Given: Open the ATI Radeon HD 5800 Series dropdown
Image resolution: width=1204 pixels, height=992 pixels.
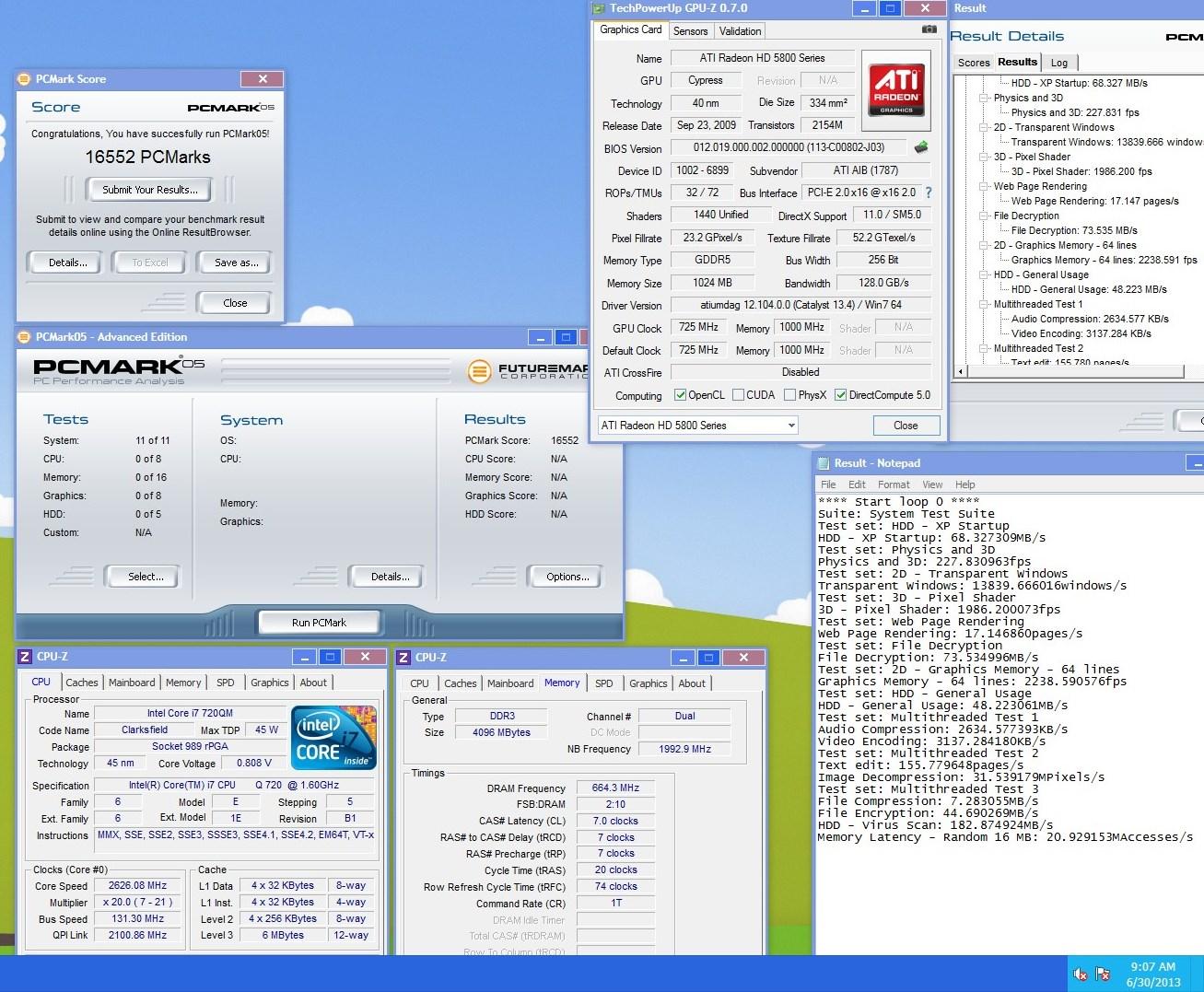Looking at the screenshot, I should point(697,426).
